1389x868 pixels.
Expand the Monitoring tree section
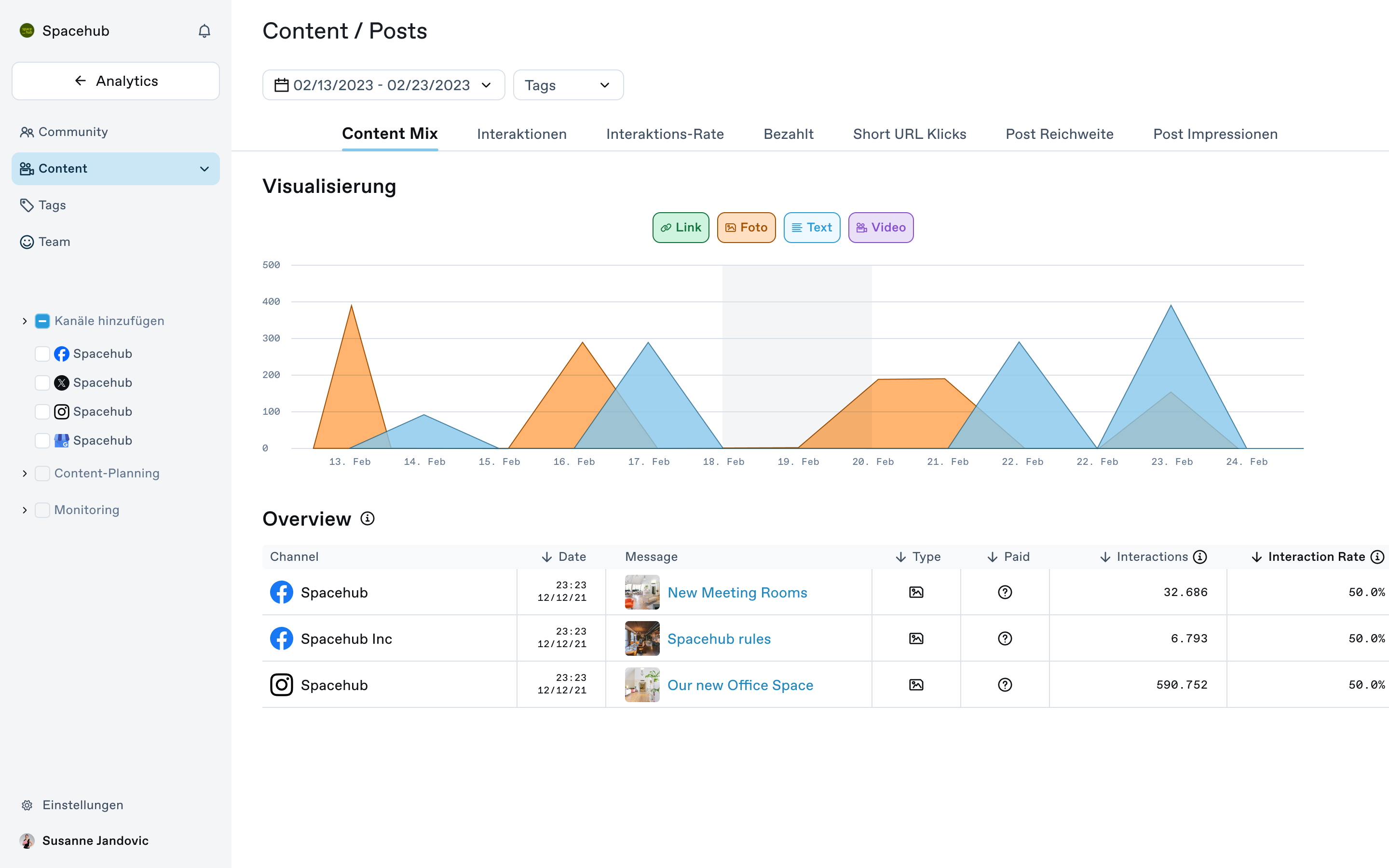[25, 510]
